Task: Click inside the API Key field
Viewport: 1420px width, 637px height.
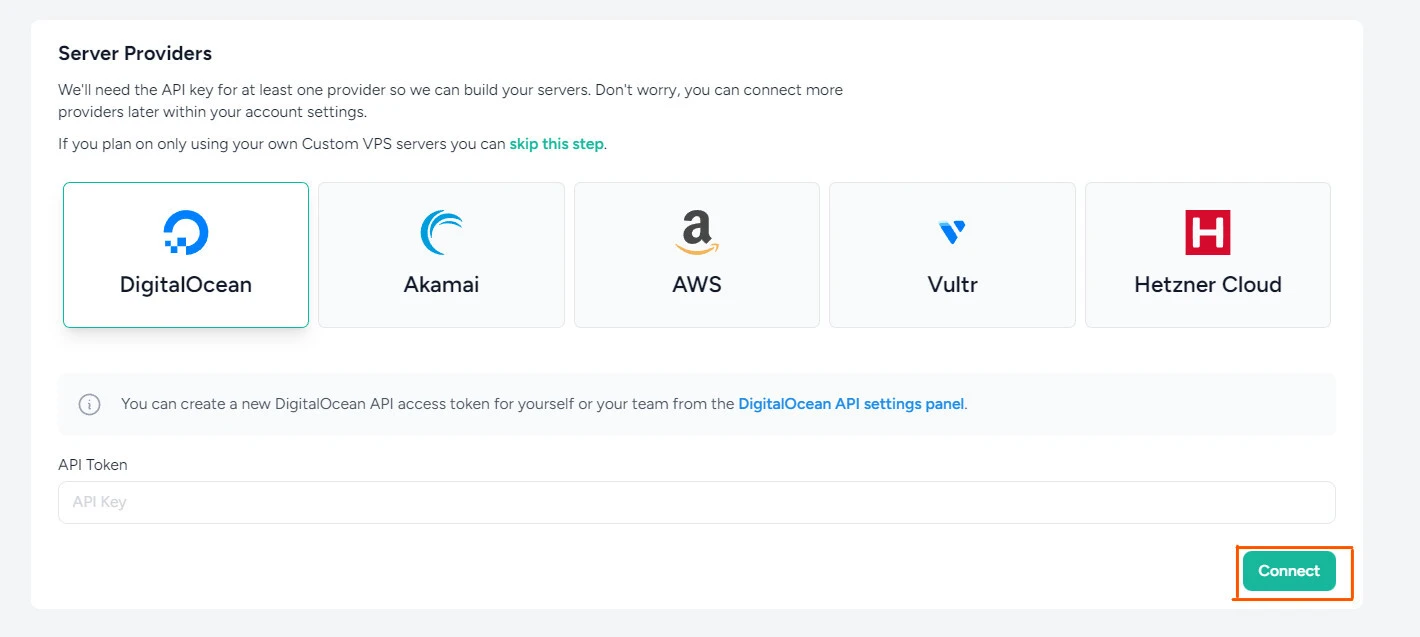Action: pyautogui.click(x=696, y=502)
